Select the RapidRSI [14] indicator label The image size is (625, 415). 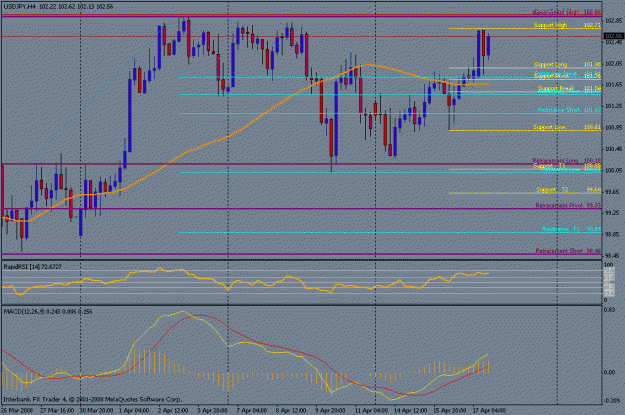point(32,266)
